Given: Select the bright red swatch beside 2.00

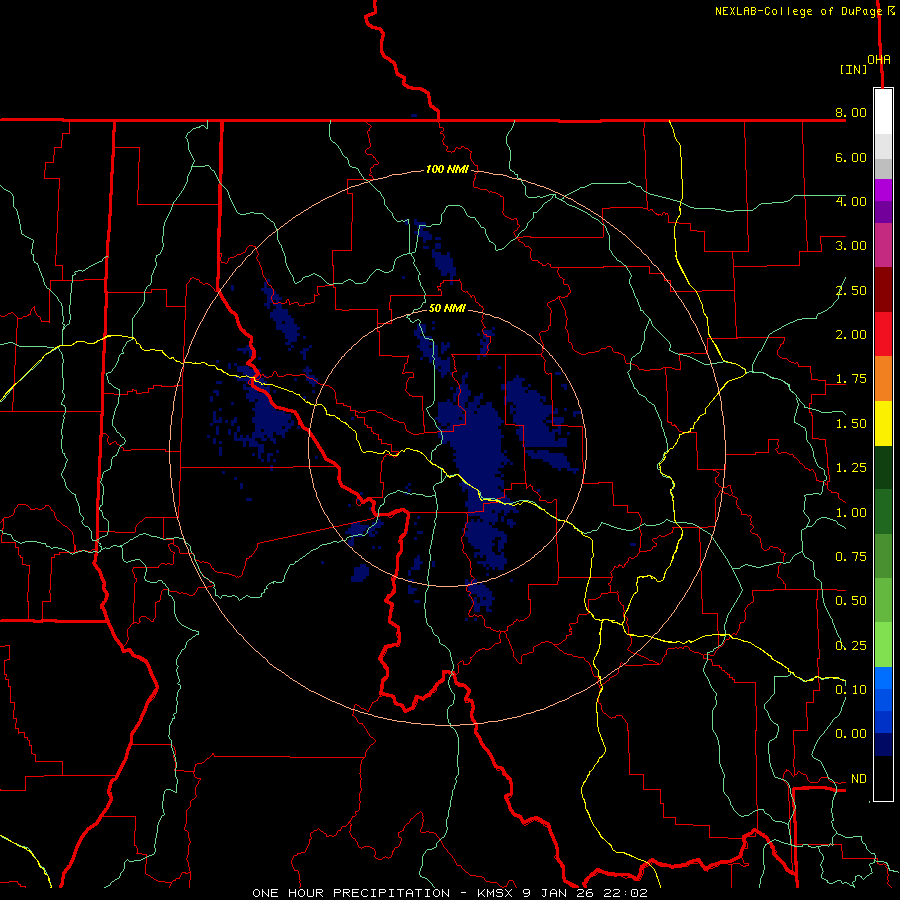Looking at the screenshot, I should pos(883,334).
